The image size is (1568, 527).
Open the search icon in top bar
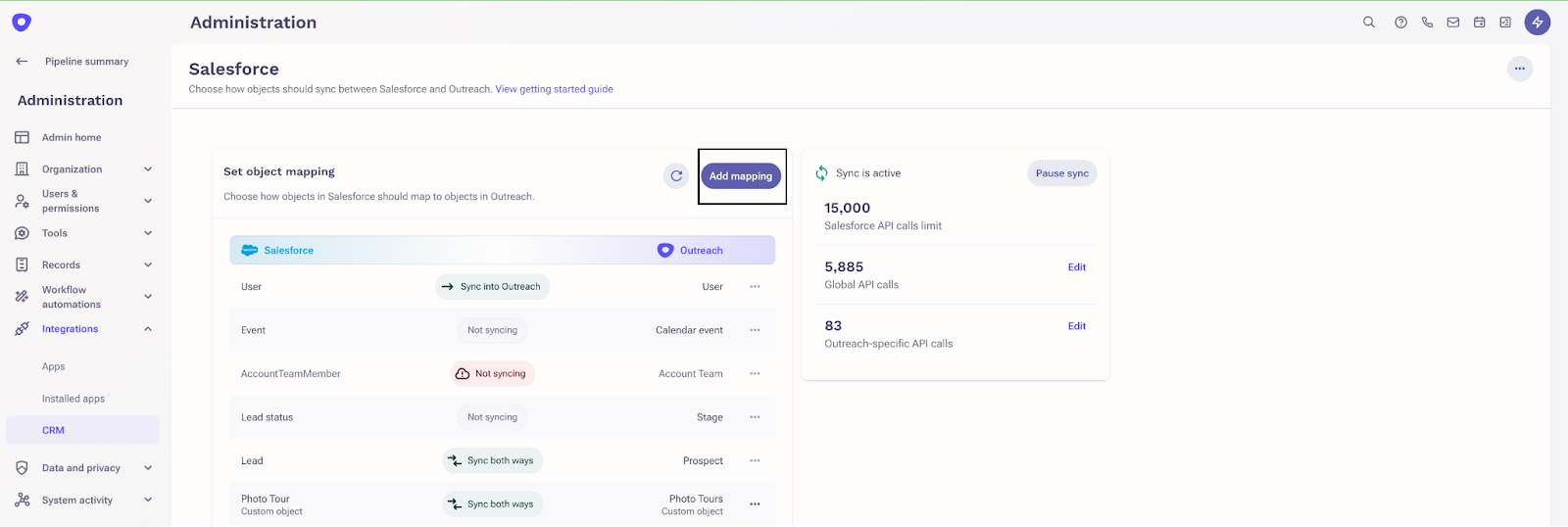[1369, 22]
